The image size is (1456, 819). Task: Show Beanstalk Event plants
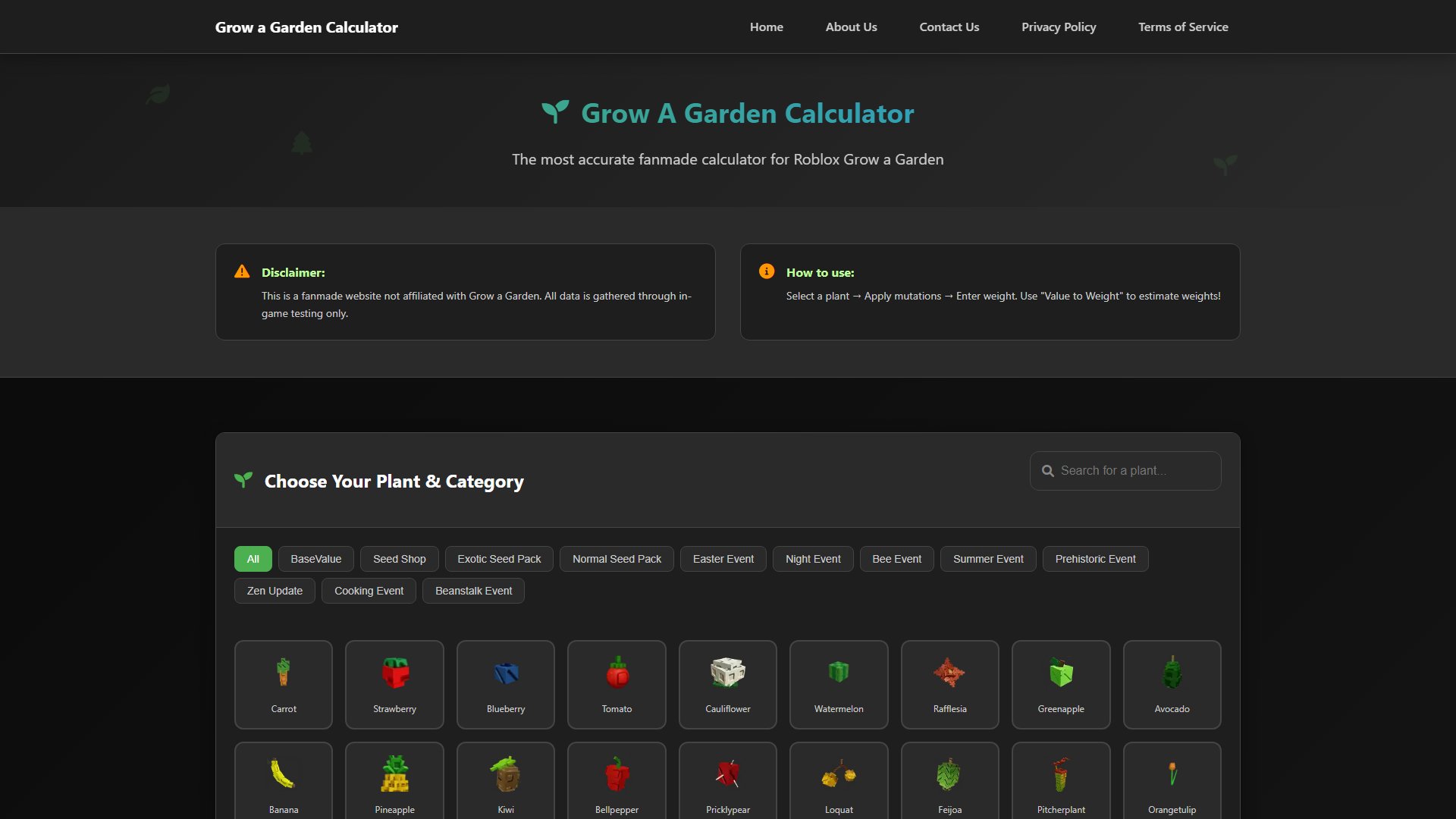click(x=474, y=591)
